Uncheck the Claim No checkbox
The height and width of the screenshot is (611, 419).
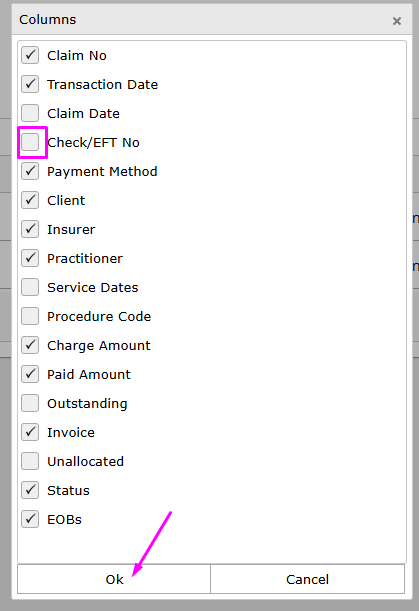click(30, 55)
